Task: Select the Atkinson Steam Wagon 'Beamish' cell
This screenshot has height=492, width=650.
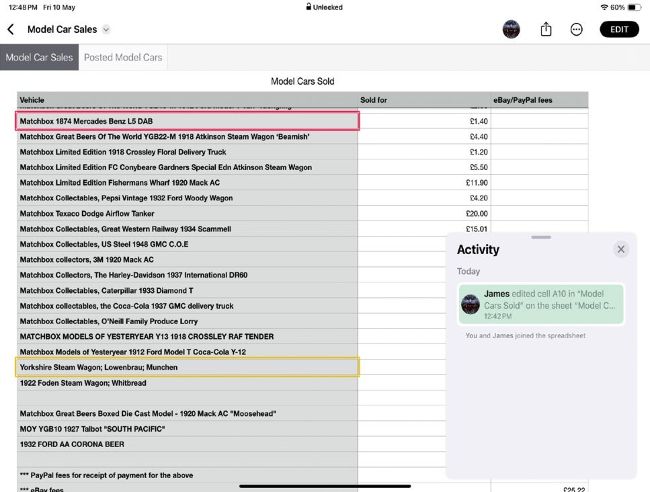Action: (187, 136)
